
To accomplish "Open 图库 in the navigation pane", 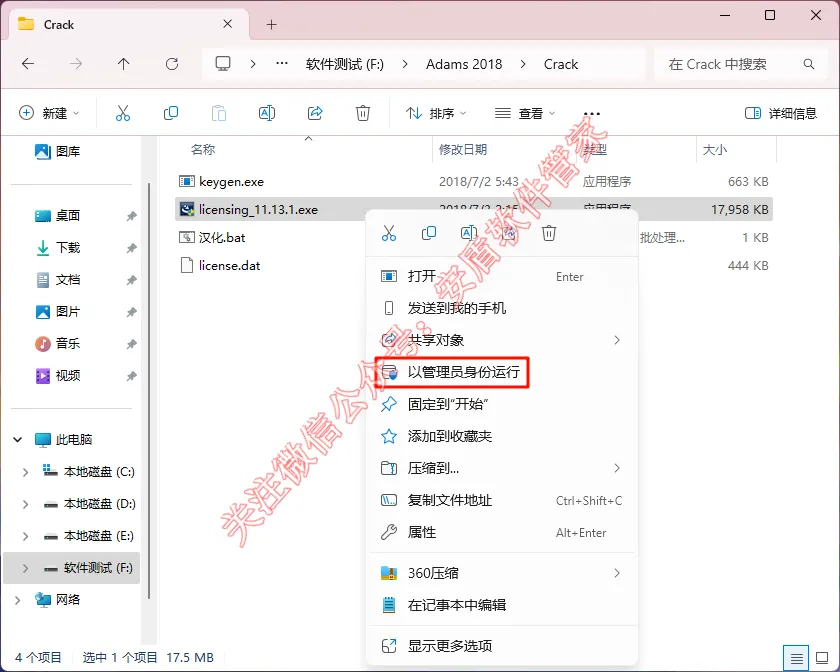I will (58, 152).
